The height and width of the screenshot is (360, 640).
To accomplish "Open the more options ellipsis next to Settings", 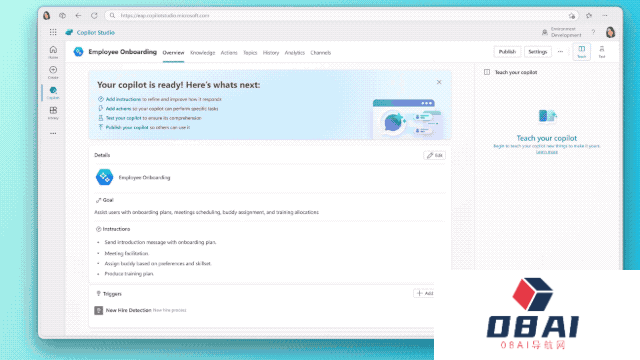I will click(560, 52).
